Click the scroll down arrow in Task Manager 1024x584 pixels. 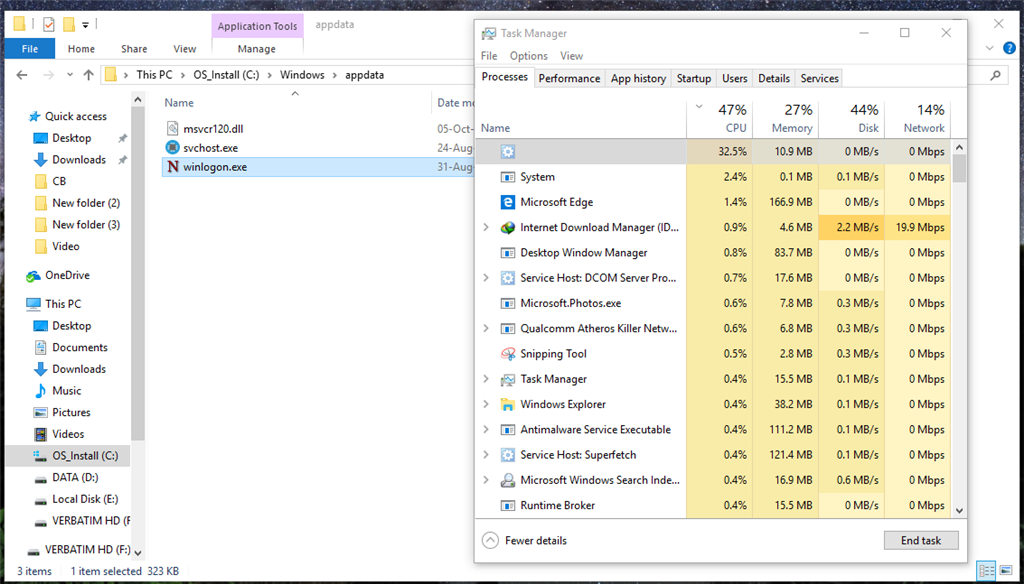coord(959,511)
